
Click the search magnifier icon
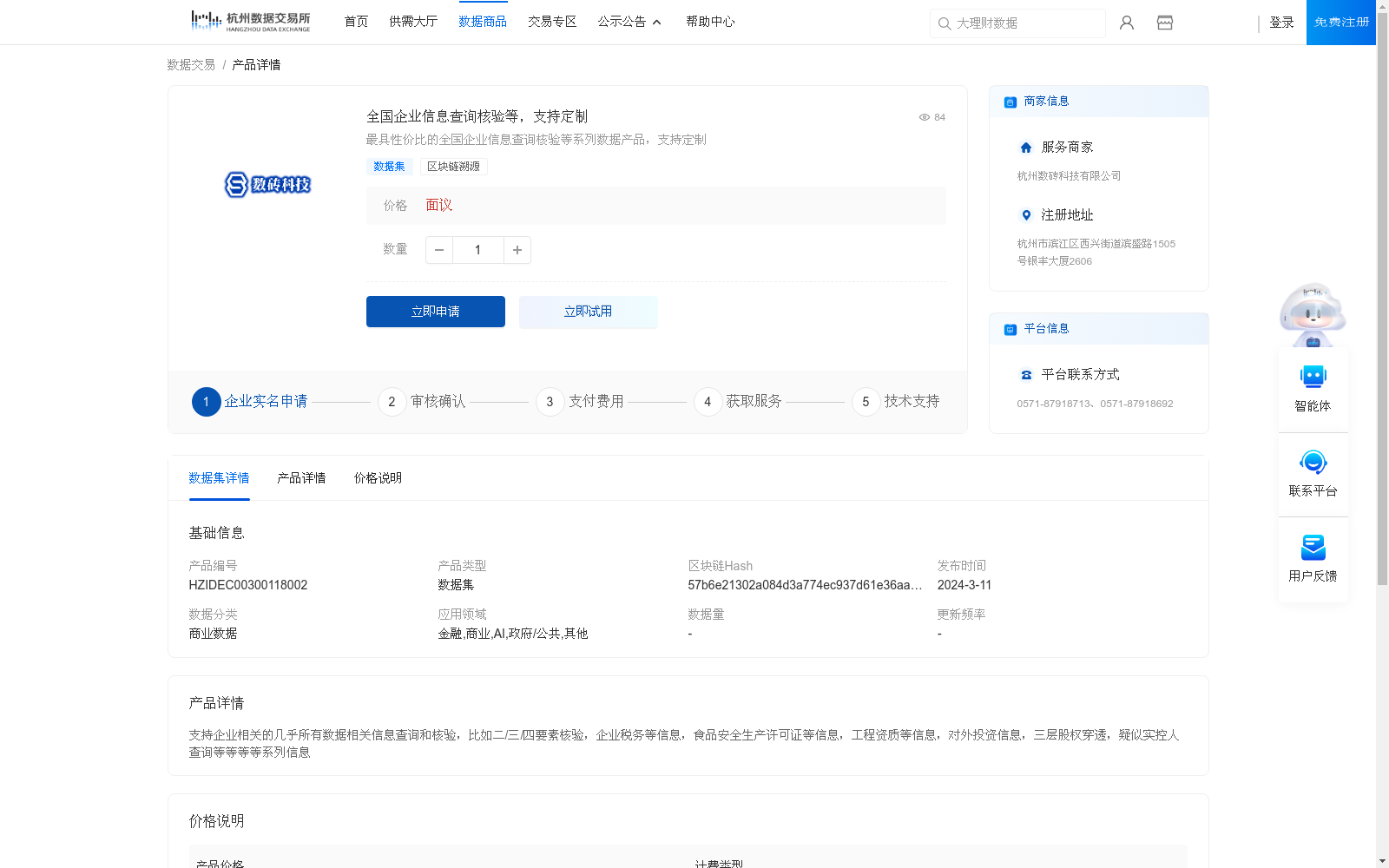pyautogui.click(x=944, y=23)
